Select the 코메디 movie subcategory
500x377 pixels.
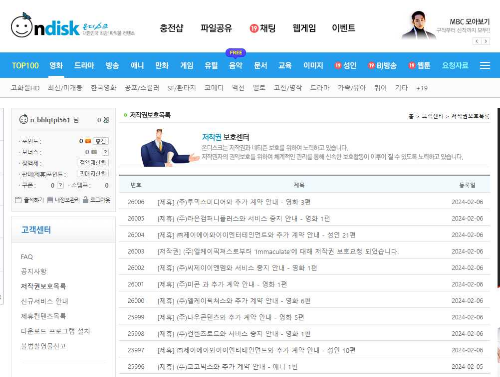tap(214, 88)
